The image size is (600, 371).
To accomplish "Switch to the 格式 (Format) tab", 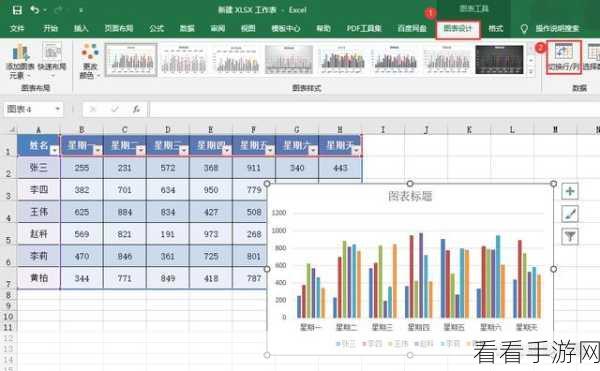I will 496,28.
